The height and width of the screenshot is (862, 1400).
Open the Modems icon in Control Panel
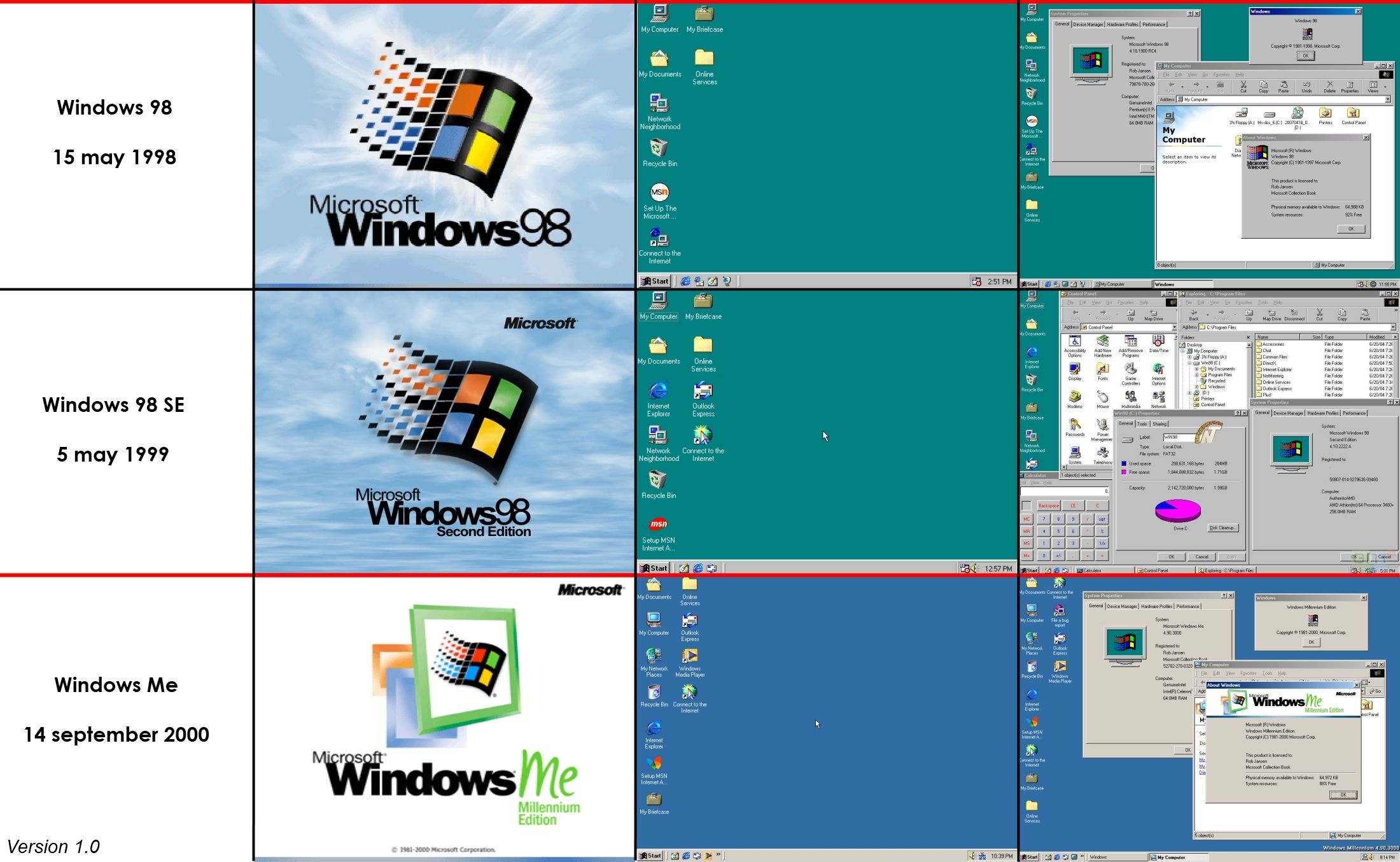1075,400
